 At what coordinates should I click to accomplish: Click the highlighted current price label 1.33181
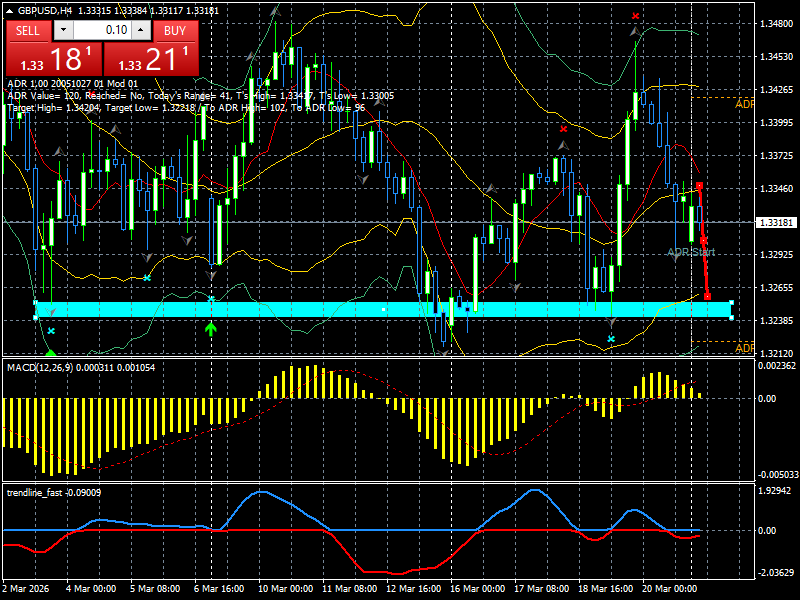point(776,222)
